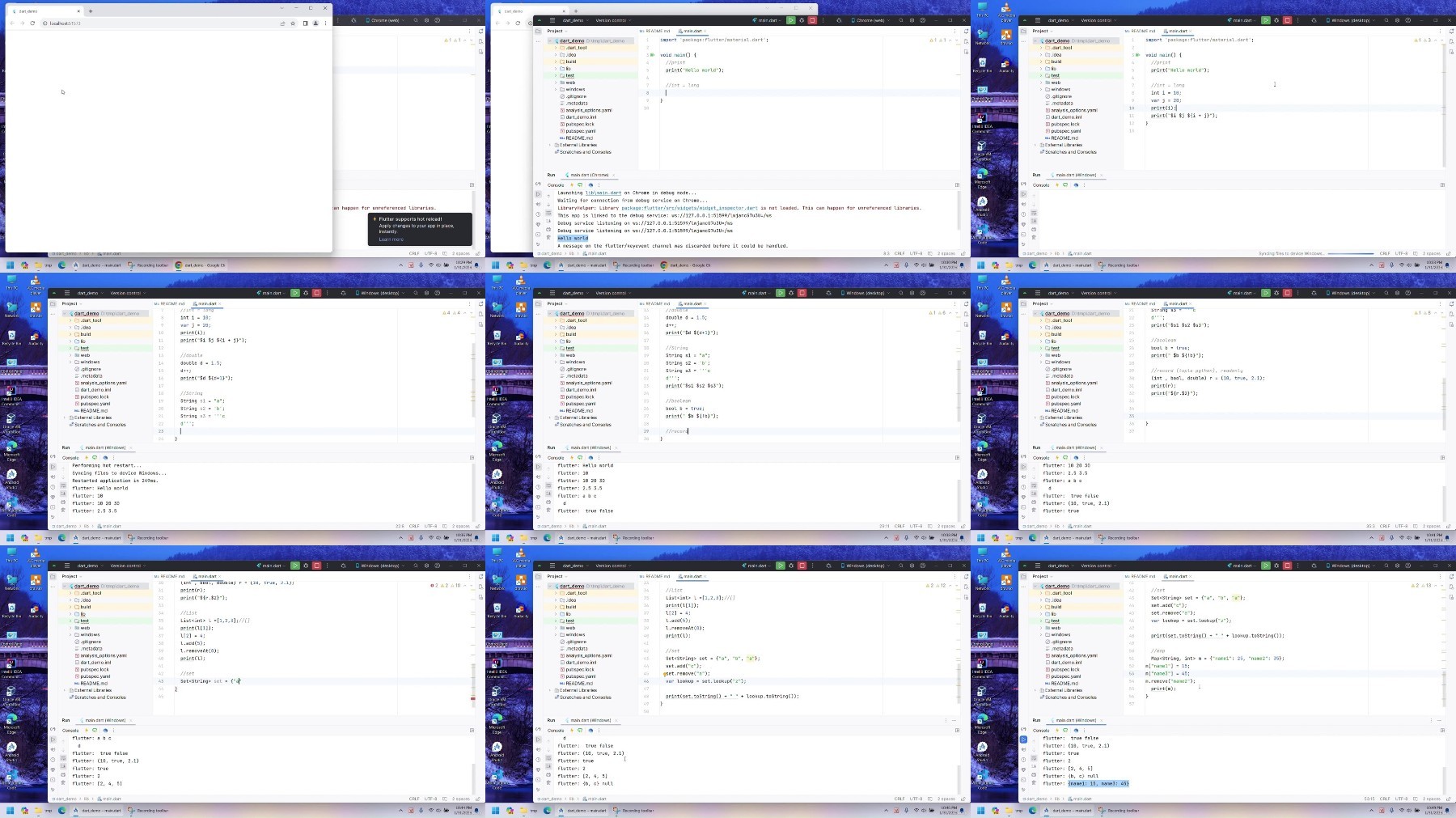Click hot reload lightning under the main.dart (Chrome) tab
1456x818 pixels.
point(571,185)
